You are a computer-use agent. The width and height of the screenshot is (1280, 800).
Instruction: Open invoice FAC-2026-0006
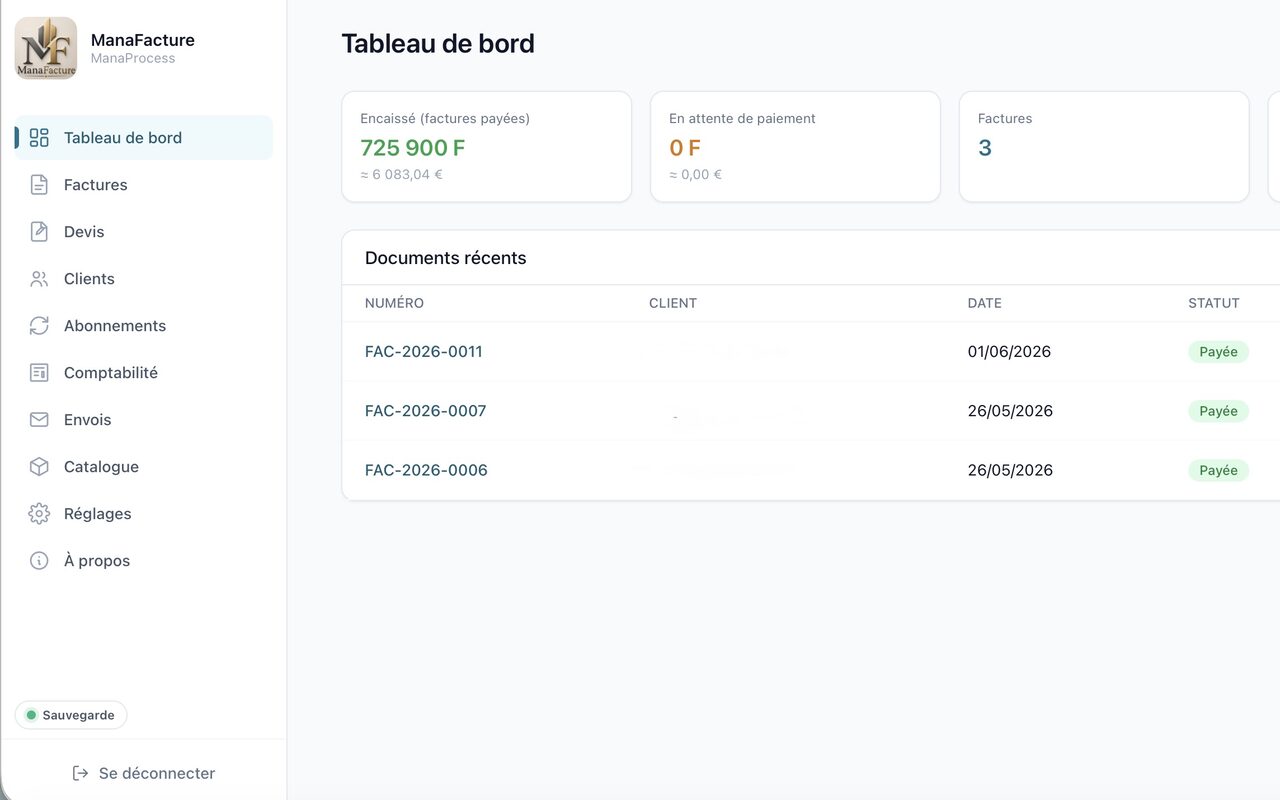(x=426, y=470)
